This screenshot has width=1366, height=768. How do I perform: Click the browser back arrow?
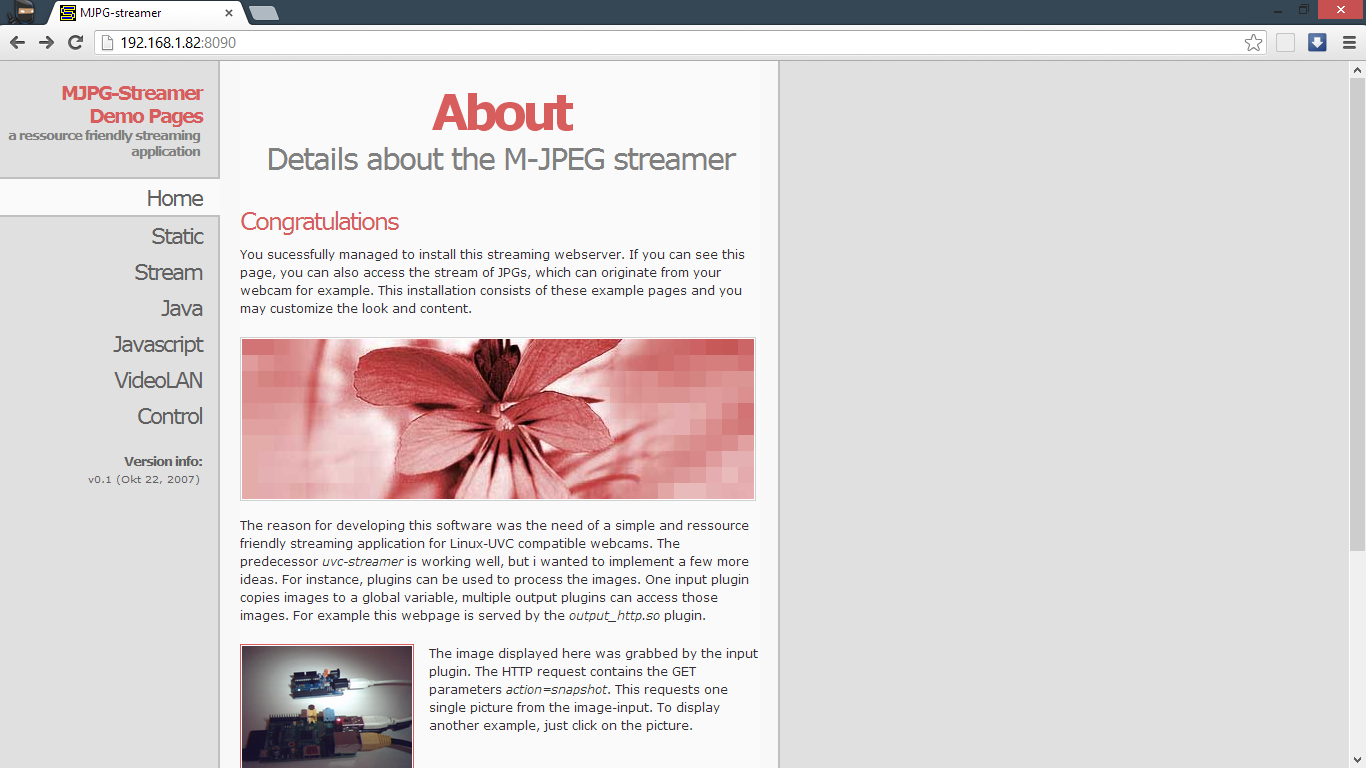pyautogui.click(x=17, y=42)
